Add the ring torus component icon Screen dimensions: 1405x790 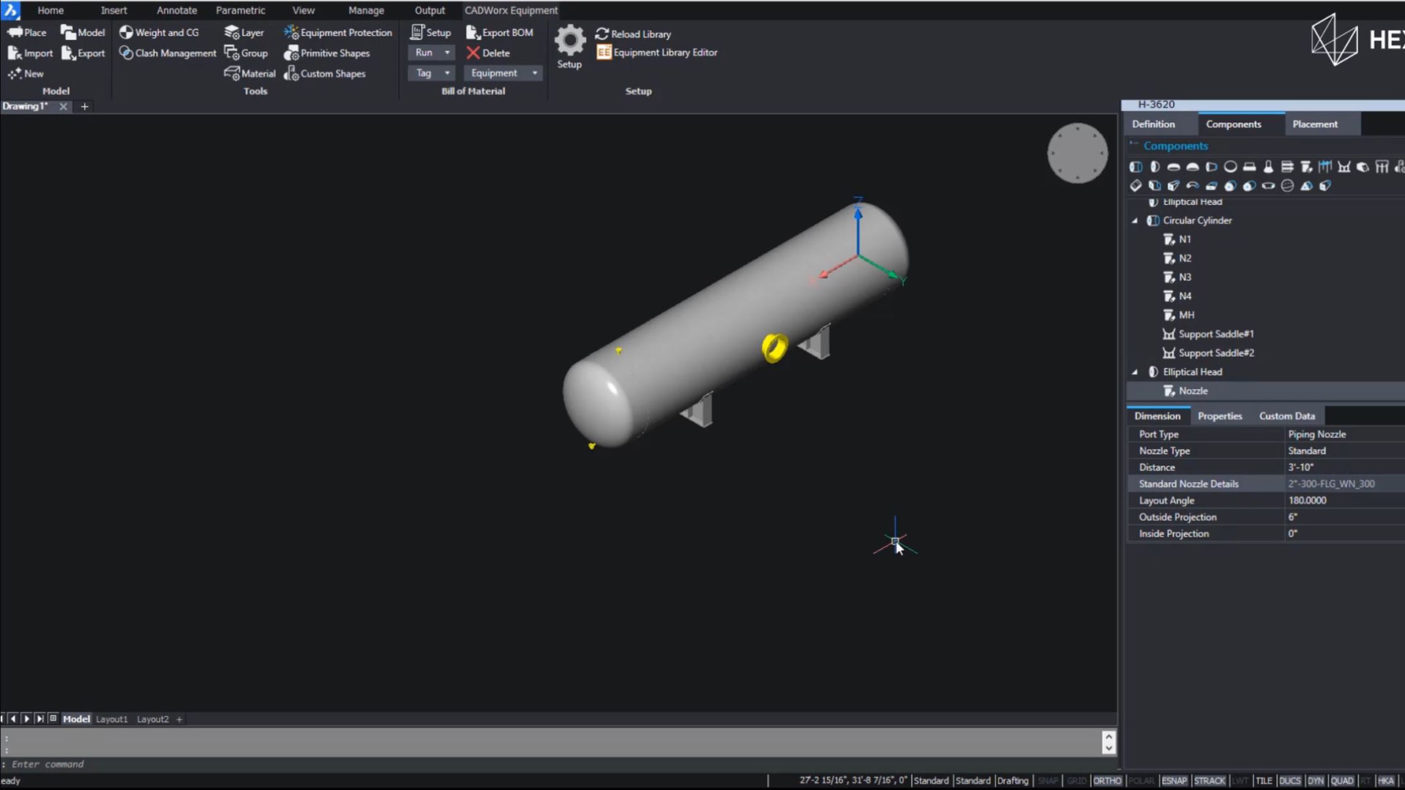1230,167
